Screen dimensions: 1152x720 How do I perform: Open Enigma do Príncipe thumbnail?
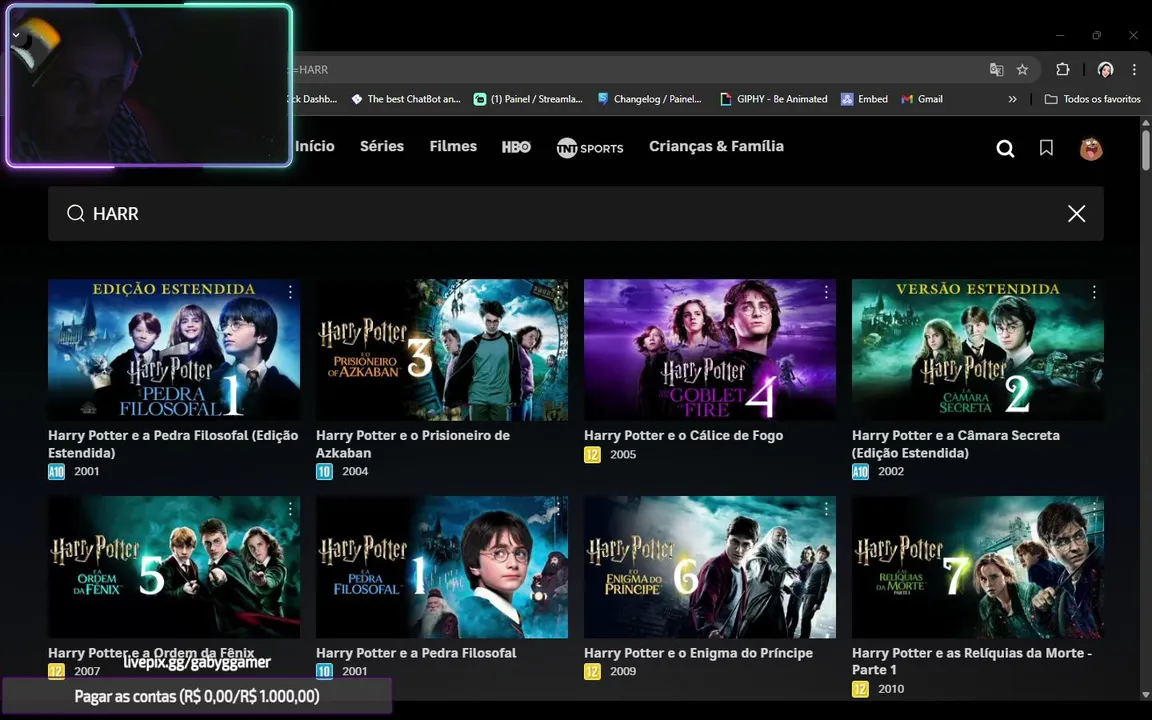pyautogui.click(x=710, y=567)
